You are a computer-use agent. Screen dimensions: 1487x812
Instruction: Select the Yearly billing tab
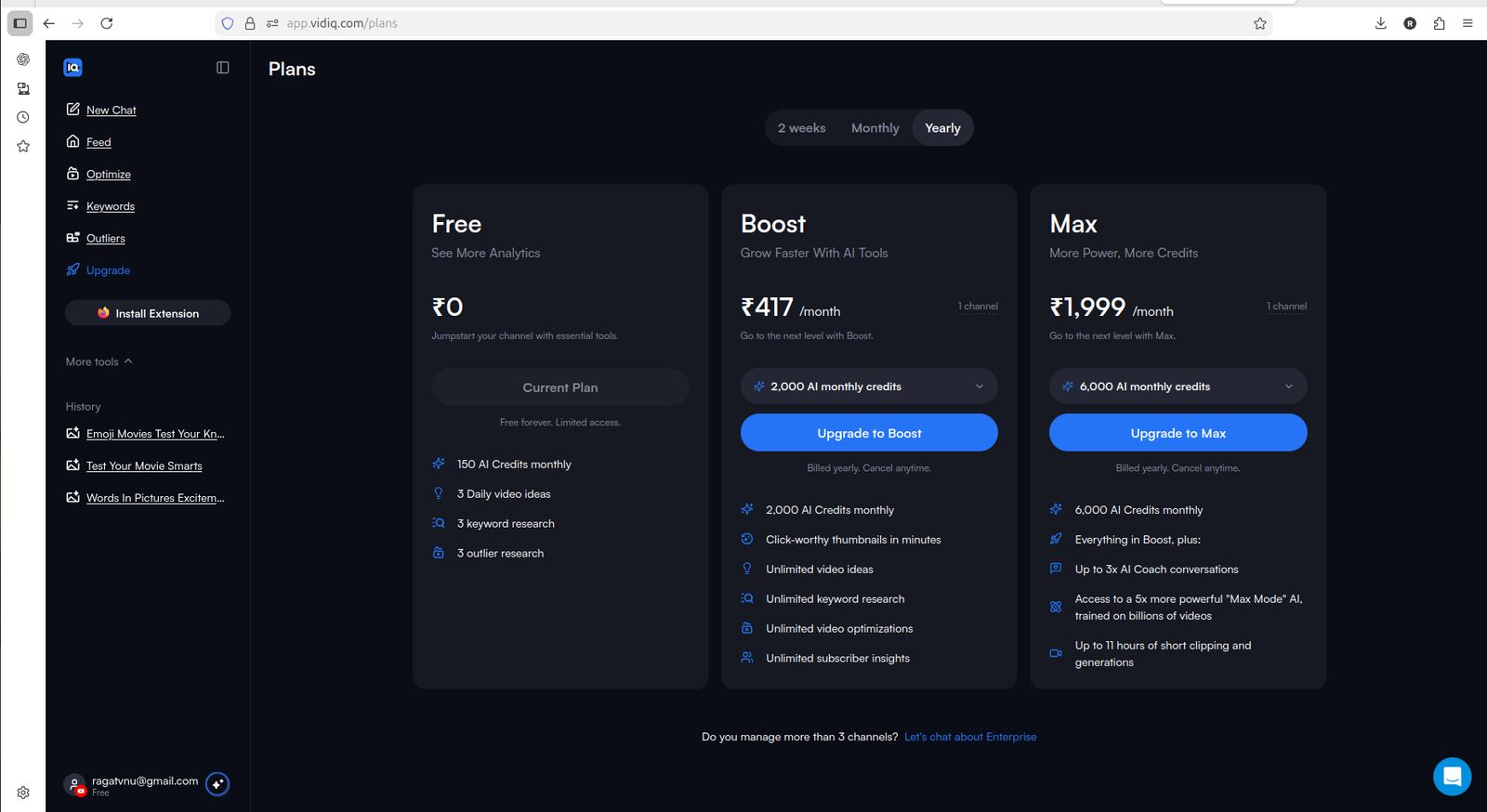click(x=942, y=128)
